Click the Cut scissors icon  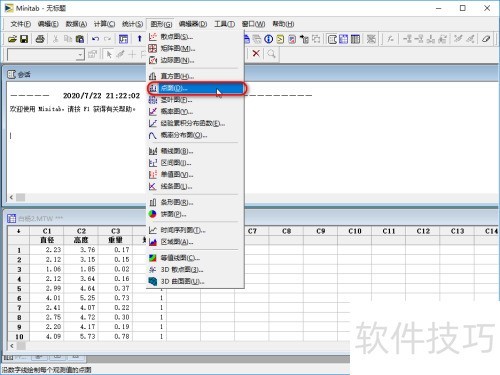click(x=56, y=39)
